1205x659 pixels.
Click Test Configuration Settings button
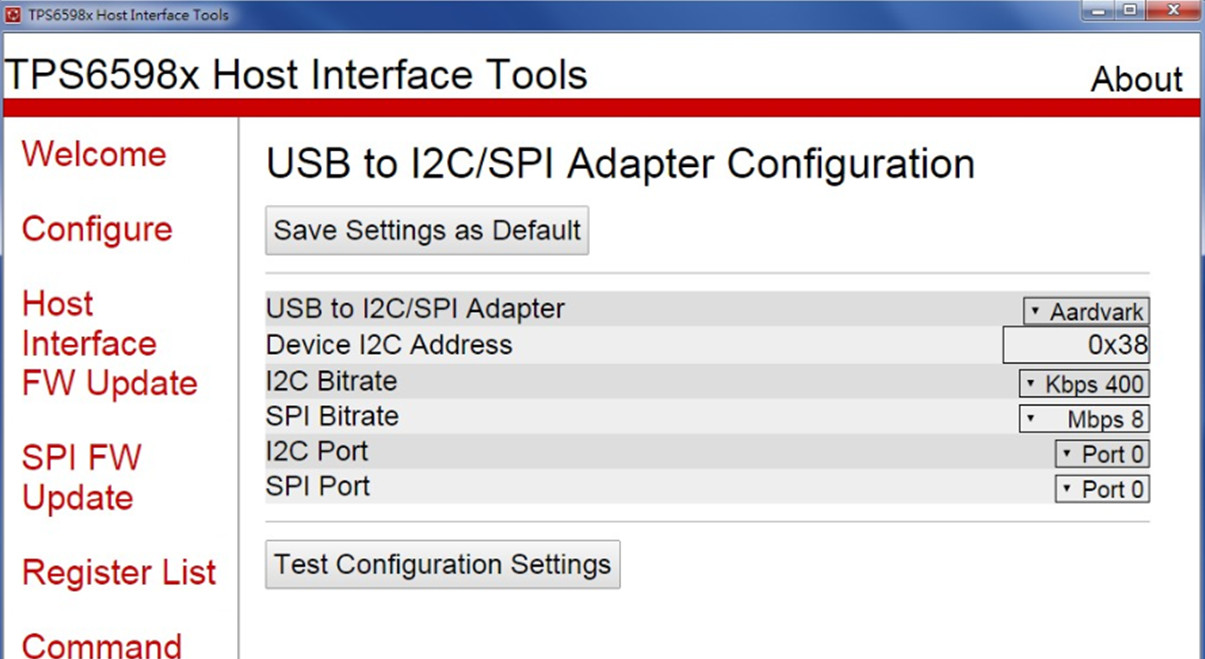pyautogui.click(x=442, y=564)
